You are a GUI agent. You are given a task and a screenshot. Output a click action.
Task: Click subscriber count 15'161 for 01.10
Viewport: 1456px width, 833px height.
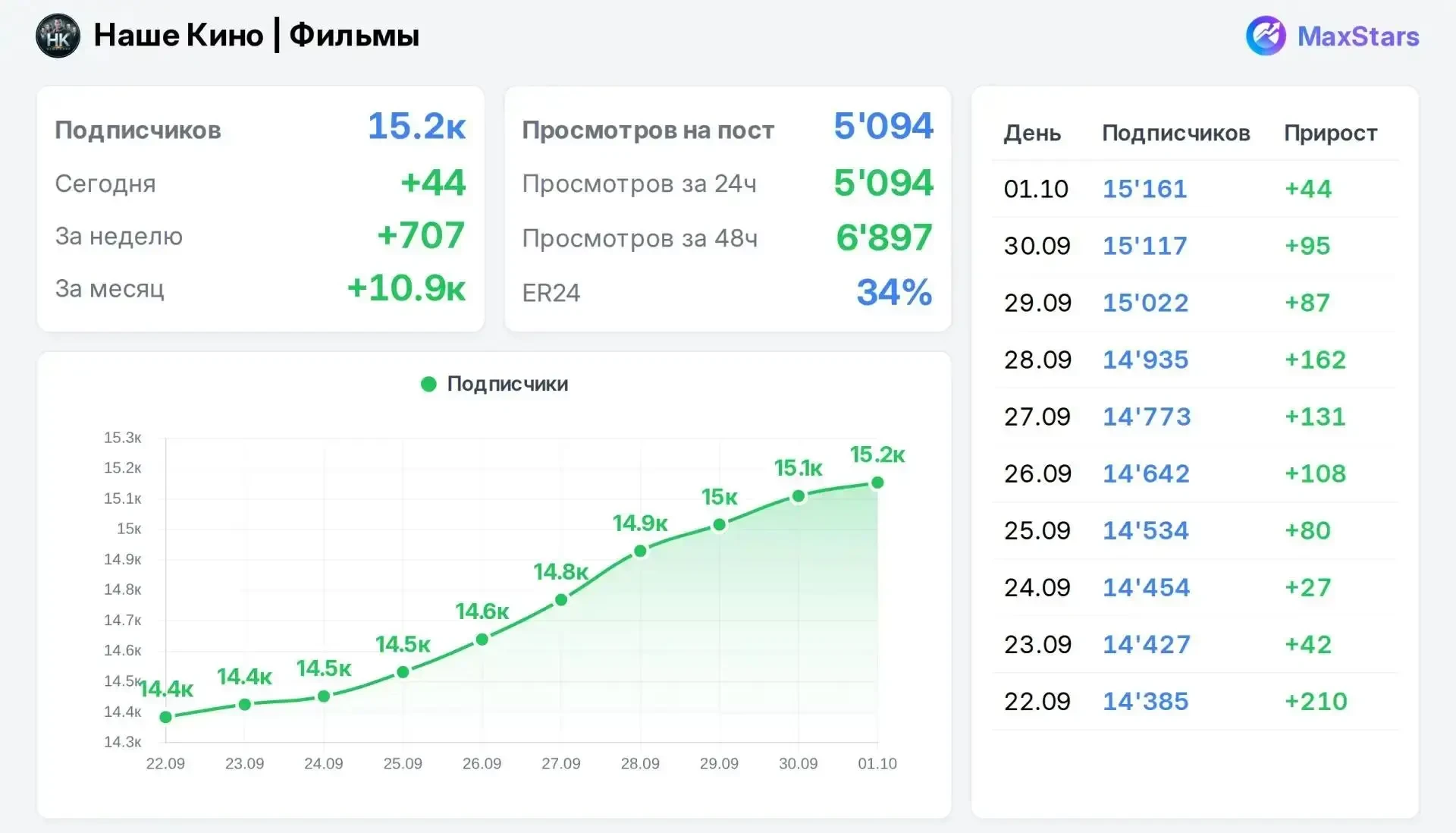1144,188
